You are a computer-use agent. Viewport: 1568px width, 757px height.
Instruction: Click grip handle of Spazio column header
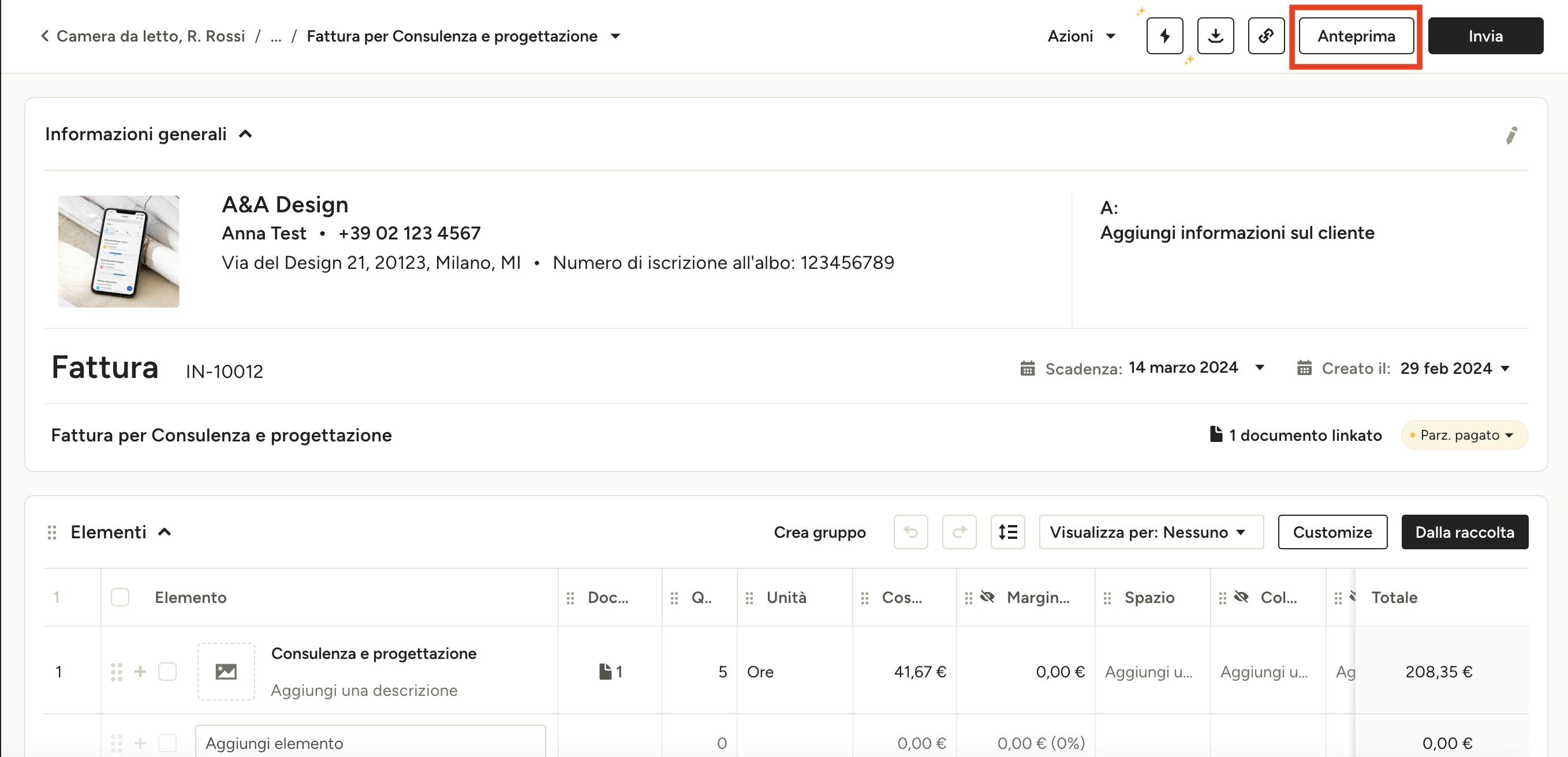tap(1107, 598)
